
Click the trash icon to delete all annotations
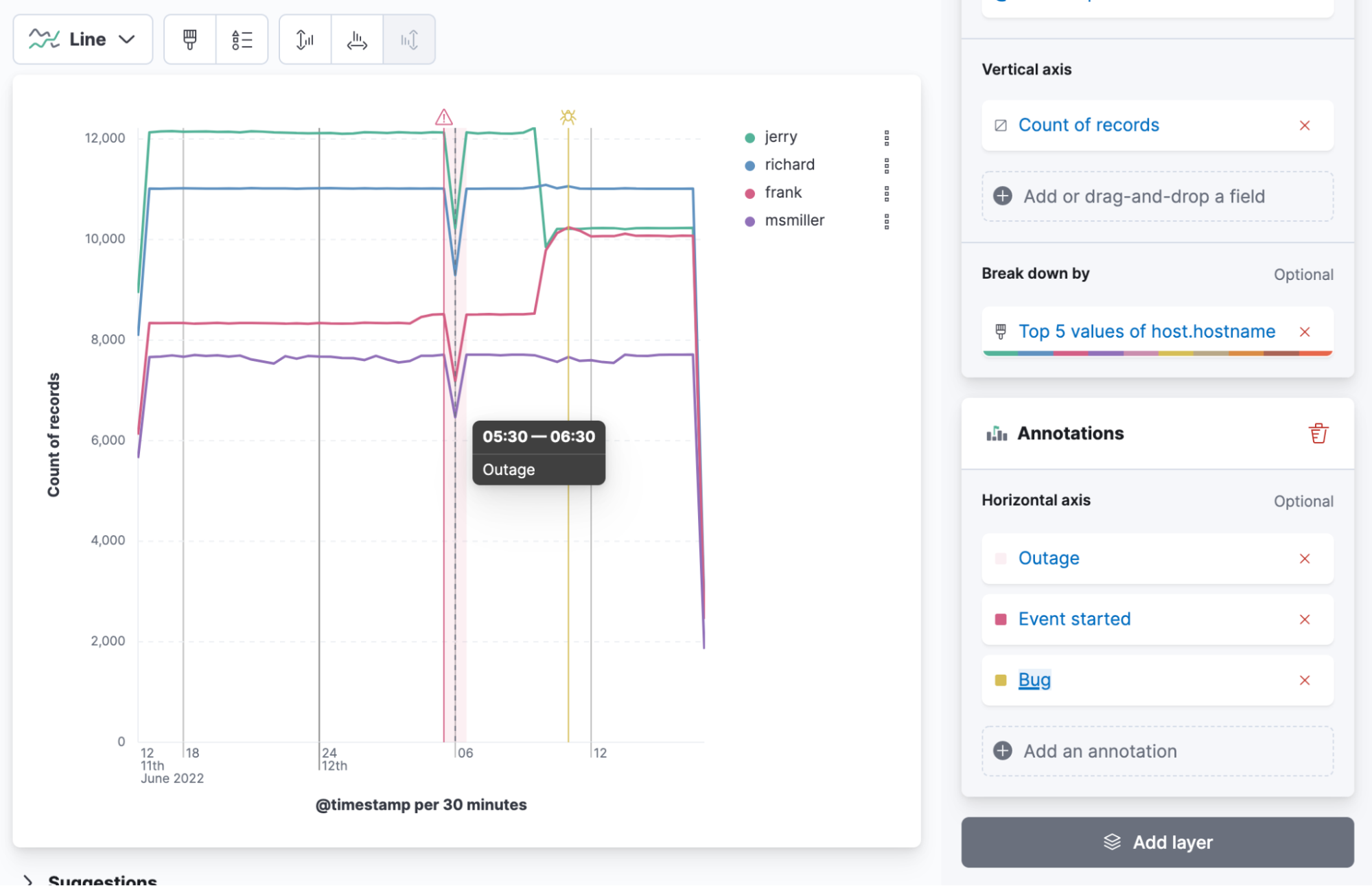point(1318,433)
